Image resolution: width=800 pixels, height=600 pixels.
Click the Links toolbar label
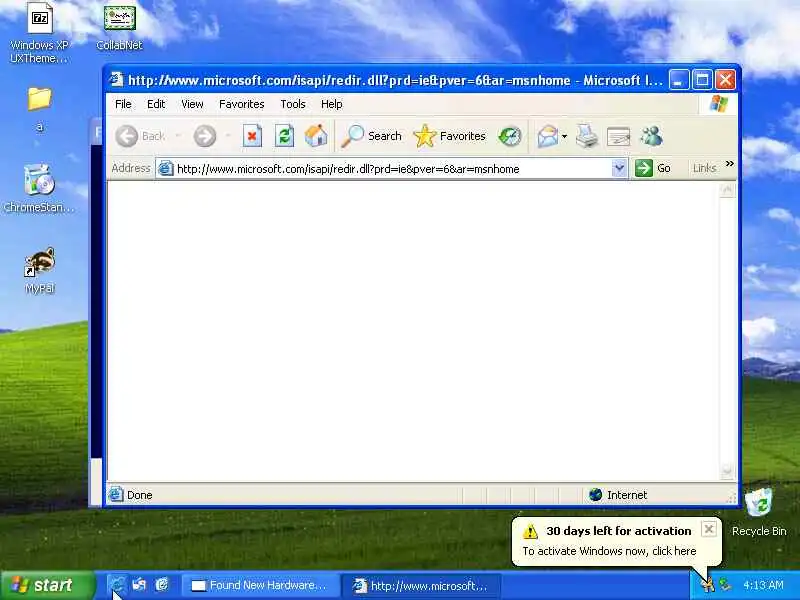click(x=705, y=168)
